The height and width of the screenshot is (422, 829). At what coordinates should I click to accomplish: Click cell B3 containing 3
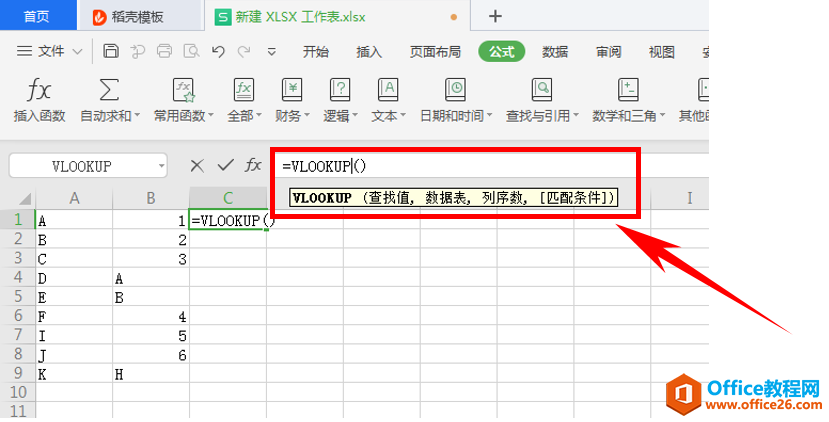coord(151,259)
